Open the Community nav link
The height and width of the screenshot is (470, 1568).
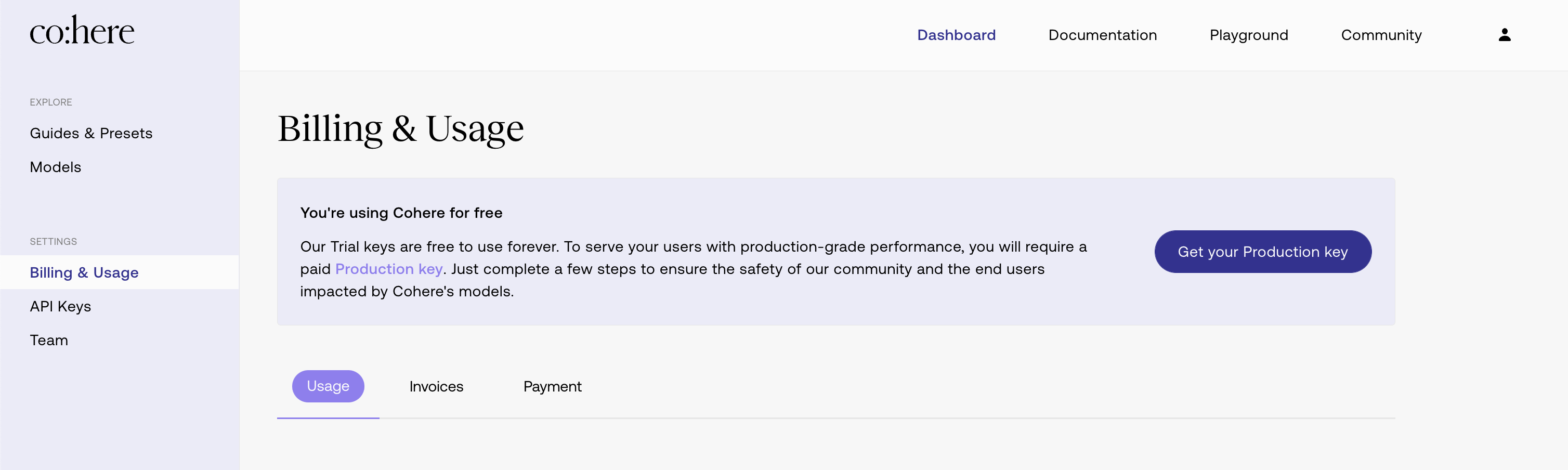(1380, 35)
